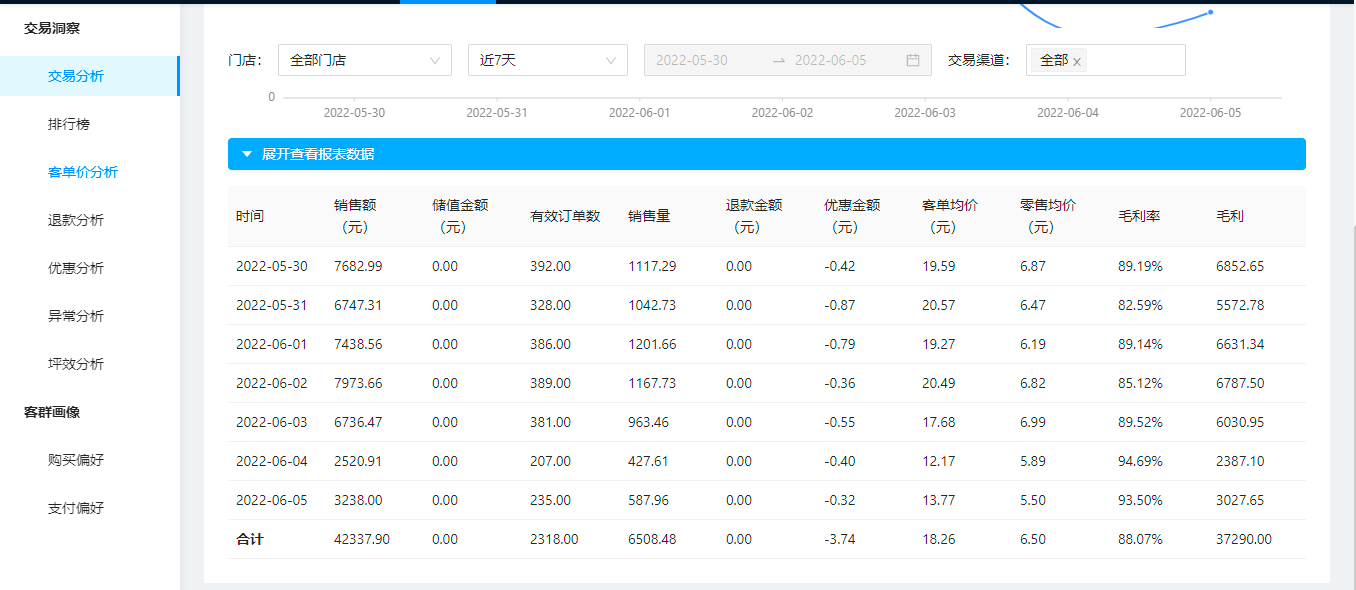Open 购买偏好 under 客群画像
The height and width of the screenshot is (590, 1356).
coord(76,460)
